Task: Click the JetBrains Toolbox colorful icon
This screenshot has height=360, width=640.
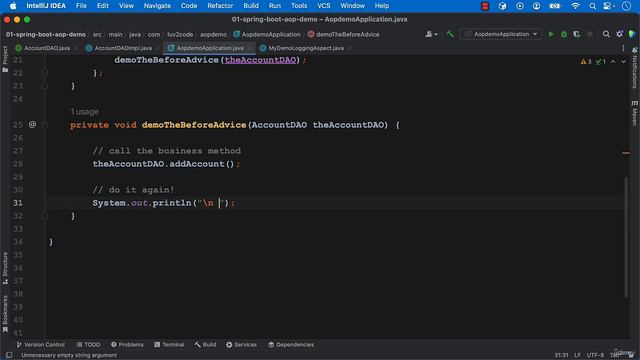Action: (632, 34)
